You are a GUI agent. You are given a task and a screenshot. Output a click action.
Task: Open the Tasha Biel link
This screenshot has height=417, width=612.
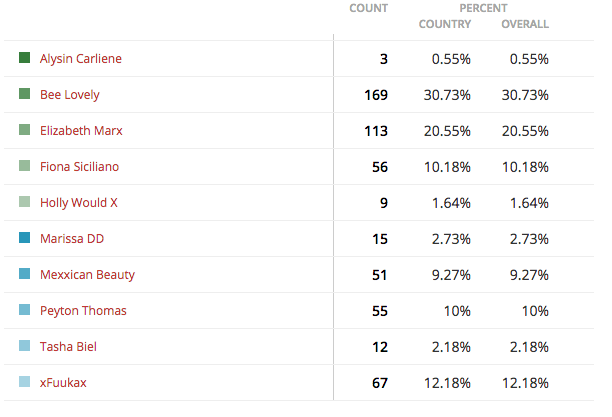pyautogui.click(x=68, y=347)
